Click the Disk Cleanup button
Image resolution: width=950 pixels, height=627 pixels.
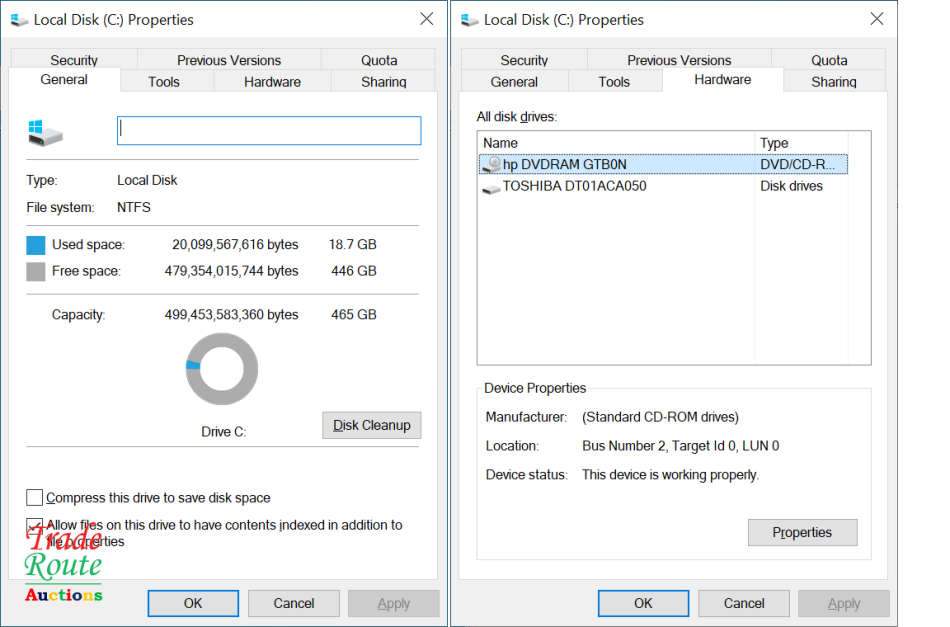click(x=372, y=425)
